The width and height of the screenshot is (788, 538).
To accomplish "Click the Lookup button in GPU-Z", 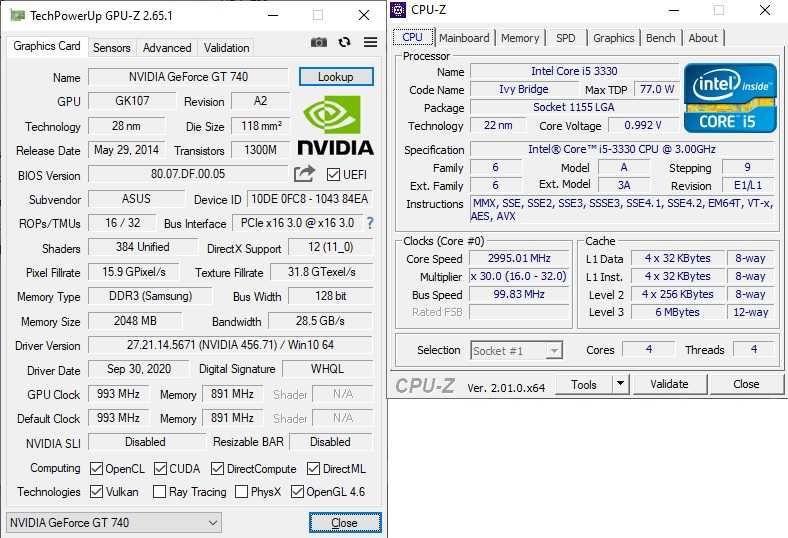I will [336, 77].
